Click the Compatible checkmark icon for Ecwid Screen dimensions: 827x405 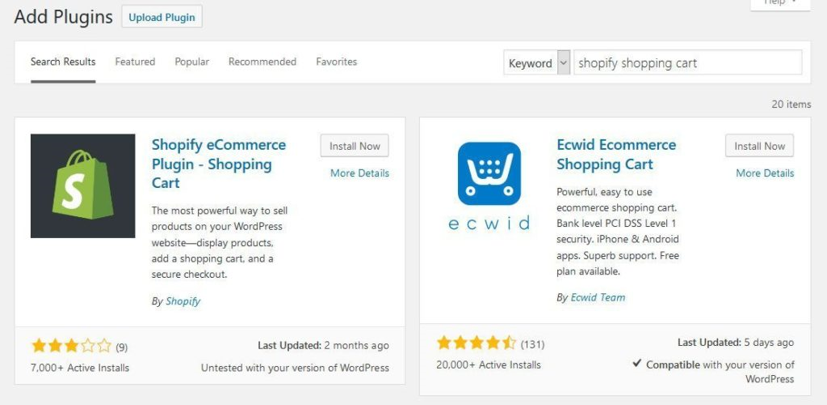pyautogui.click(x=637, y=364)
